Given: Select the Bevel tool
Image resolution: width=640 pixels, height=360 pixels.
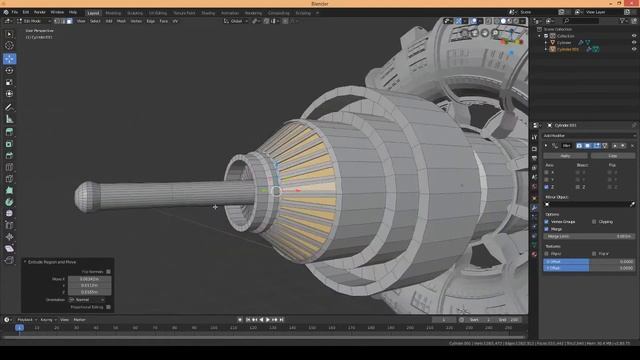Looking at the screenshot, I should coord(9,156).
